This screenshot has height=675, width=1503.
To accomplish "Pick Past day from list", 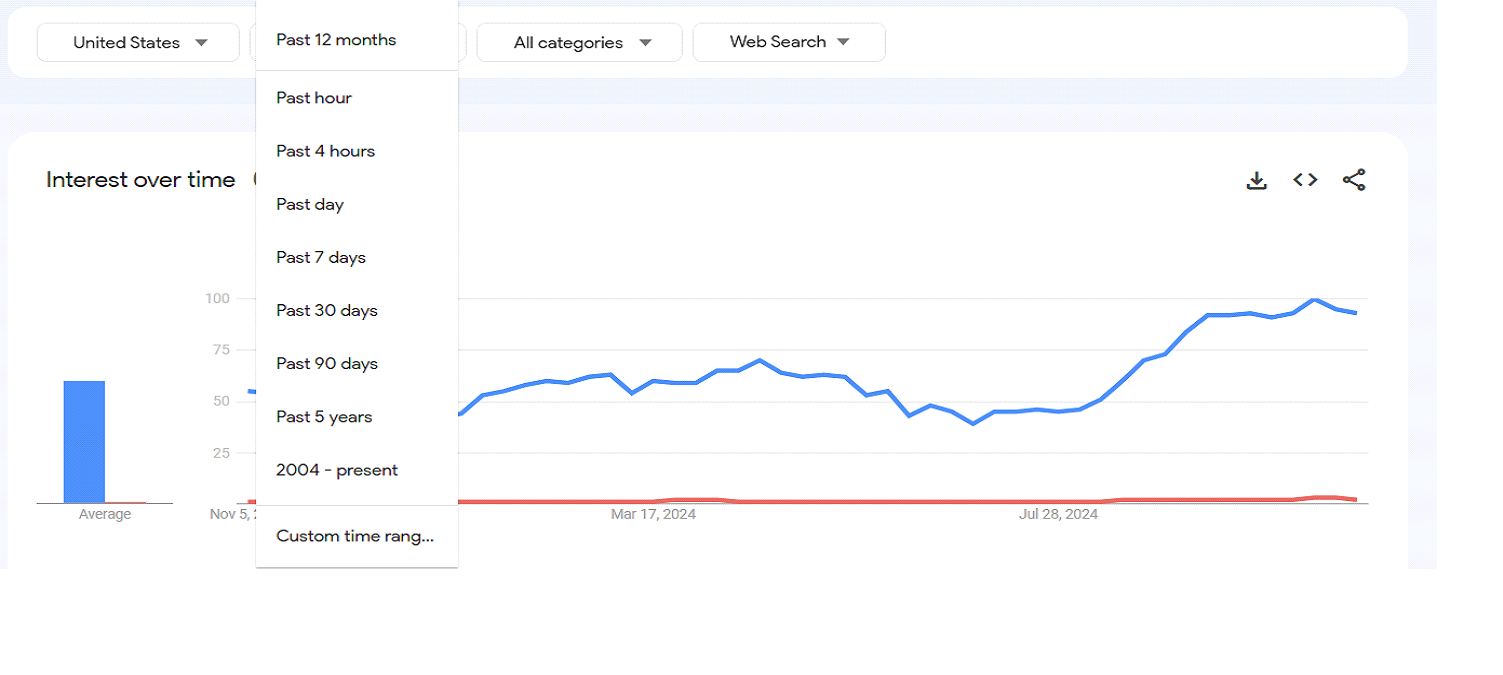I will pyautogui.click(x=310, y=204).
